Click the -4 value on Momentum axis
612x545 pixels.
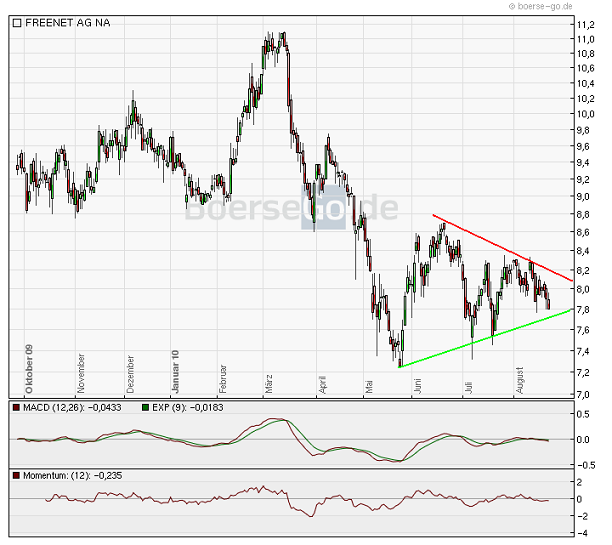(x=582, y=533)
